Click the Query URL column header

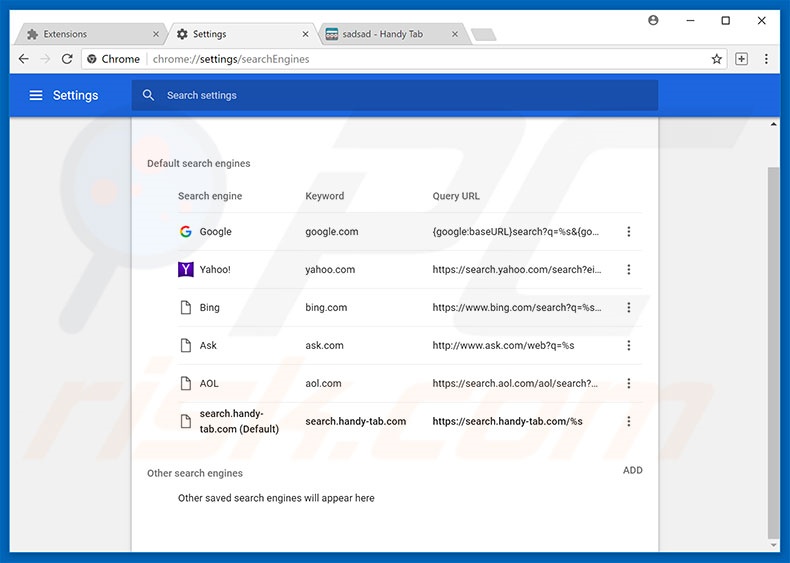(x=456, y=196)
